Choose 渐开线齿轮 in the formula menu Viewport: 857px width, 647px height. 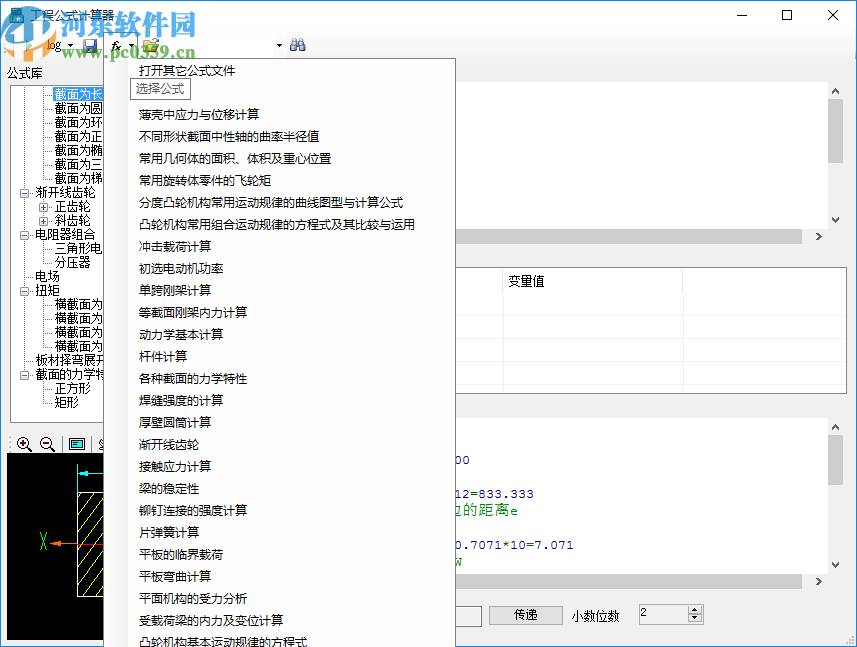click(x=169, y=445)
